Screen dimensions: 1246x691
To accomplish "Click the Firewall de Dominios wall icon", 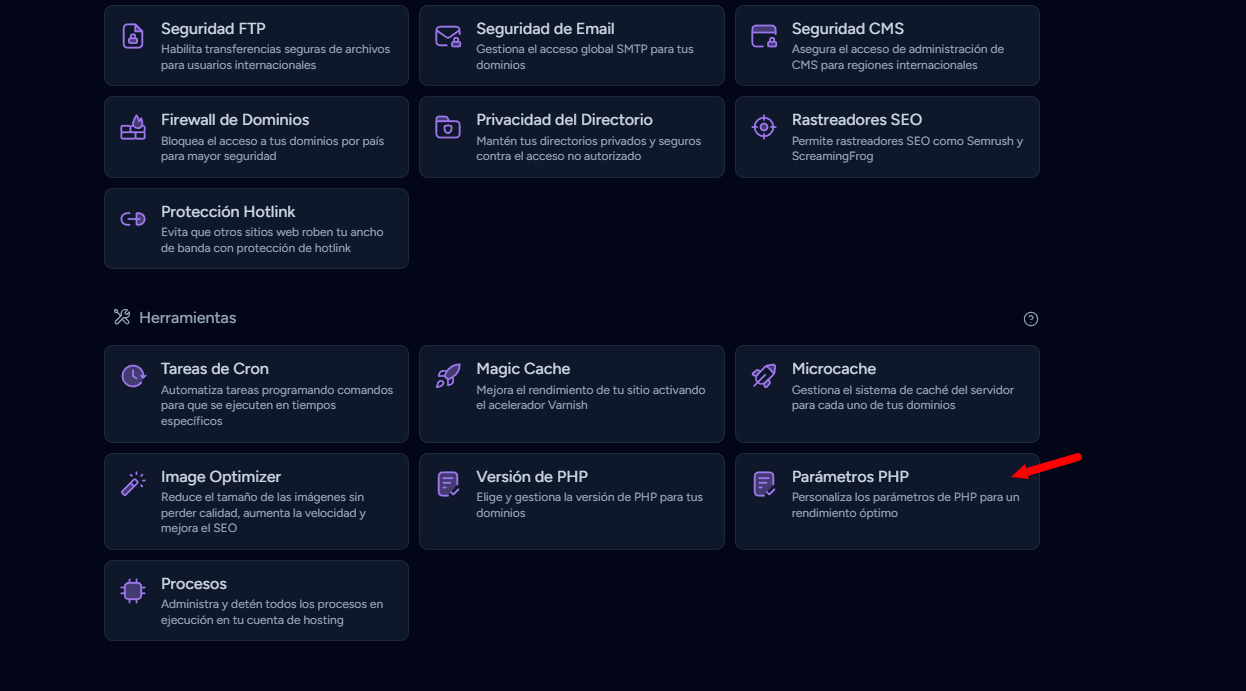I will (x=133, y=128).
